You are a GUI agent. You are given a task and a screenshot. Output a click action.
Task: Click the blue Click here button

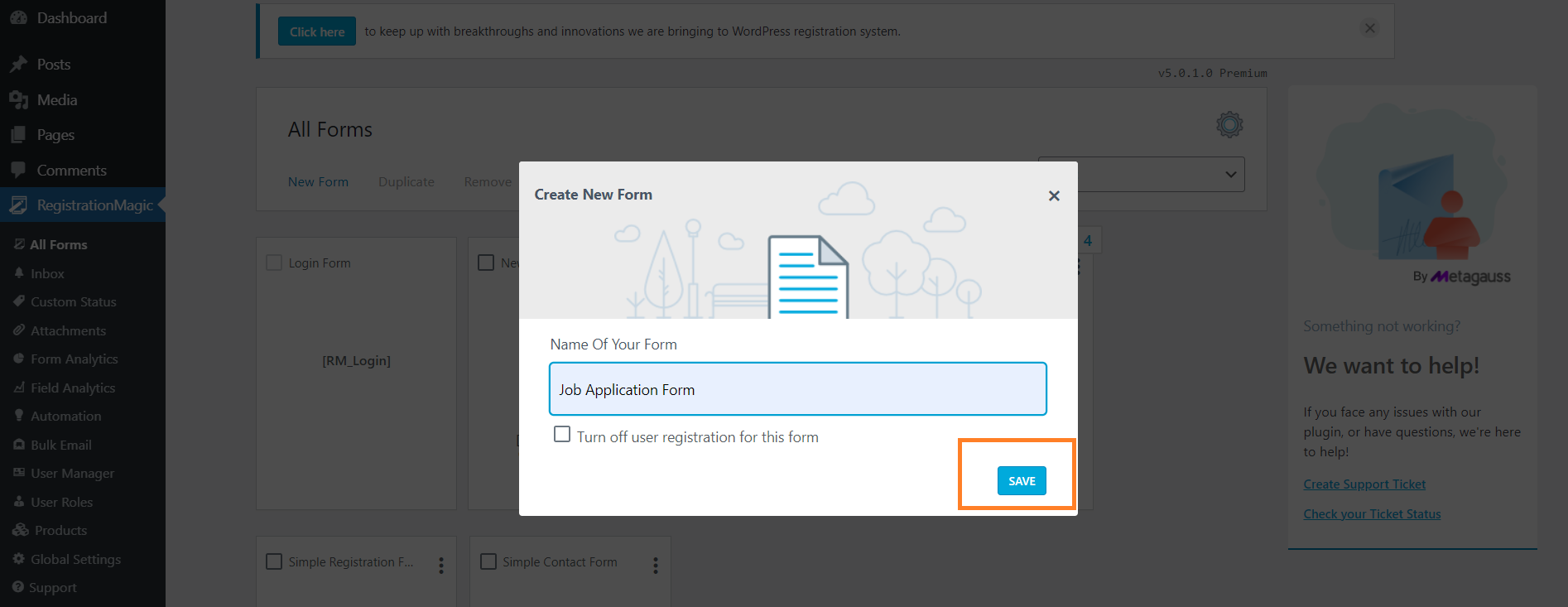pyautogui.click(x=317, y=31)
